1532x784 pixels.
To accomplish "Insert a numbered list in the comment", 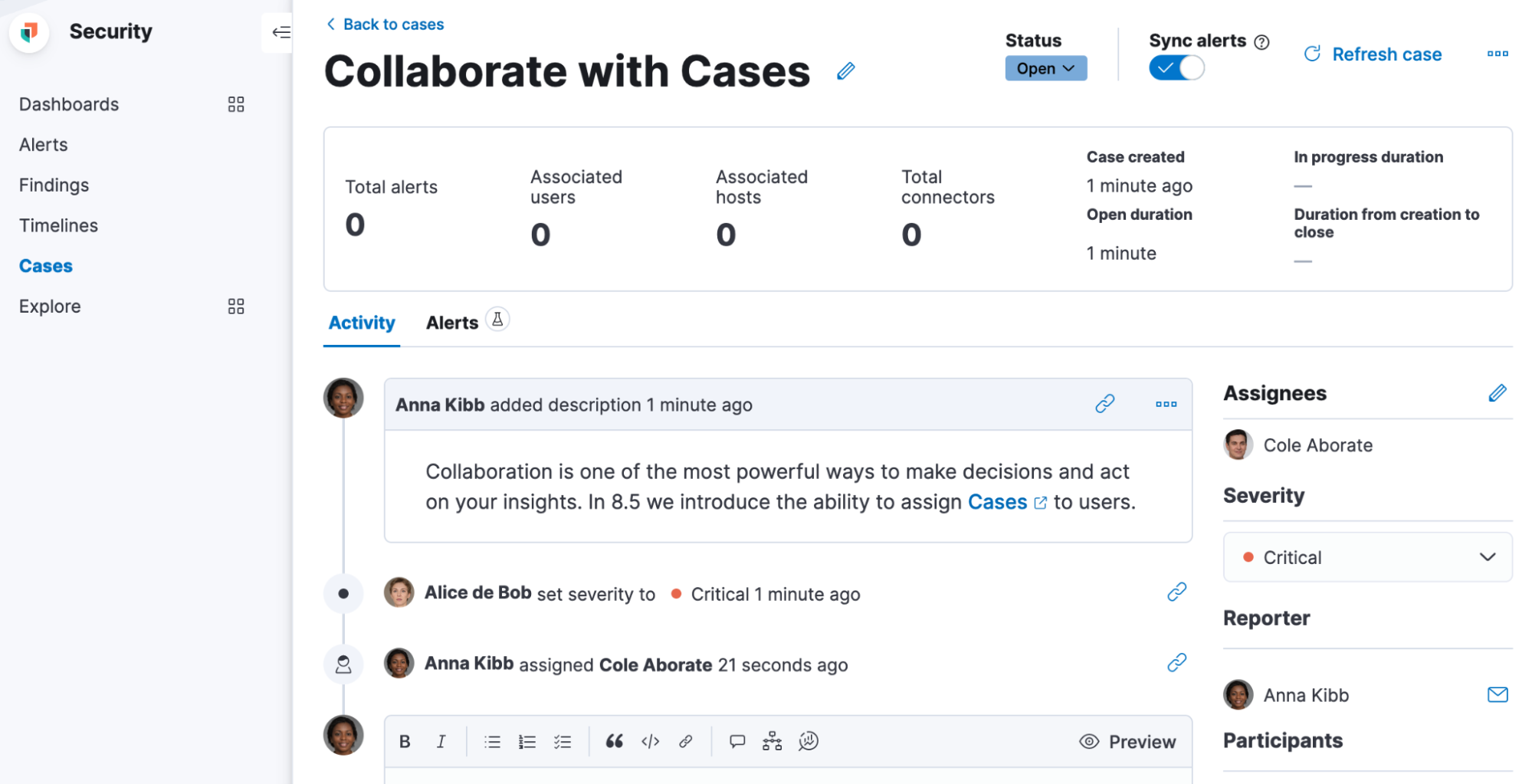I will 527,741.
